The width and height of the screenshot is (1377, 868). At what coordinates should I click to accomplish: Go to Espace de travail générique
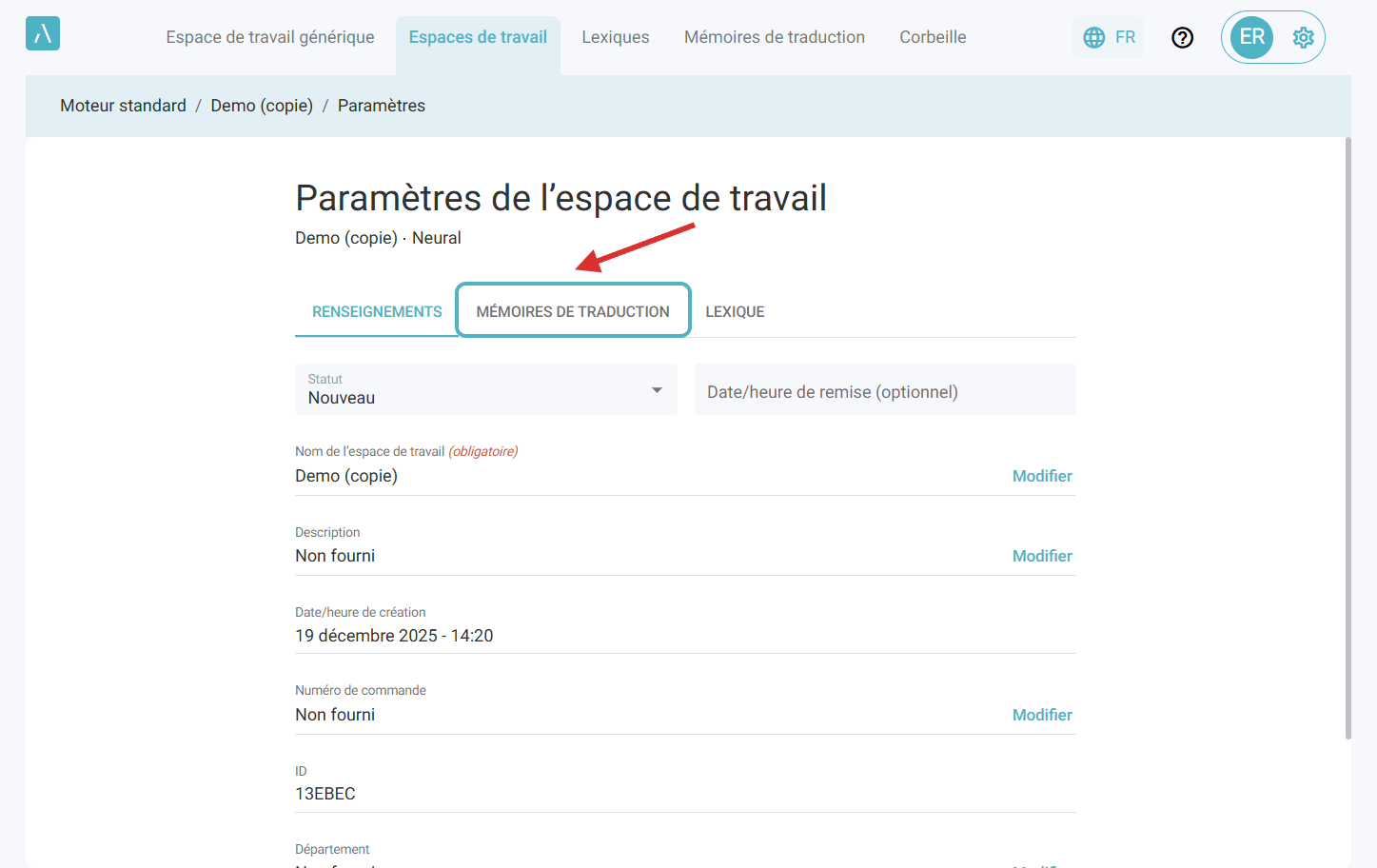(x=270, y=37)
